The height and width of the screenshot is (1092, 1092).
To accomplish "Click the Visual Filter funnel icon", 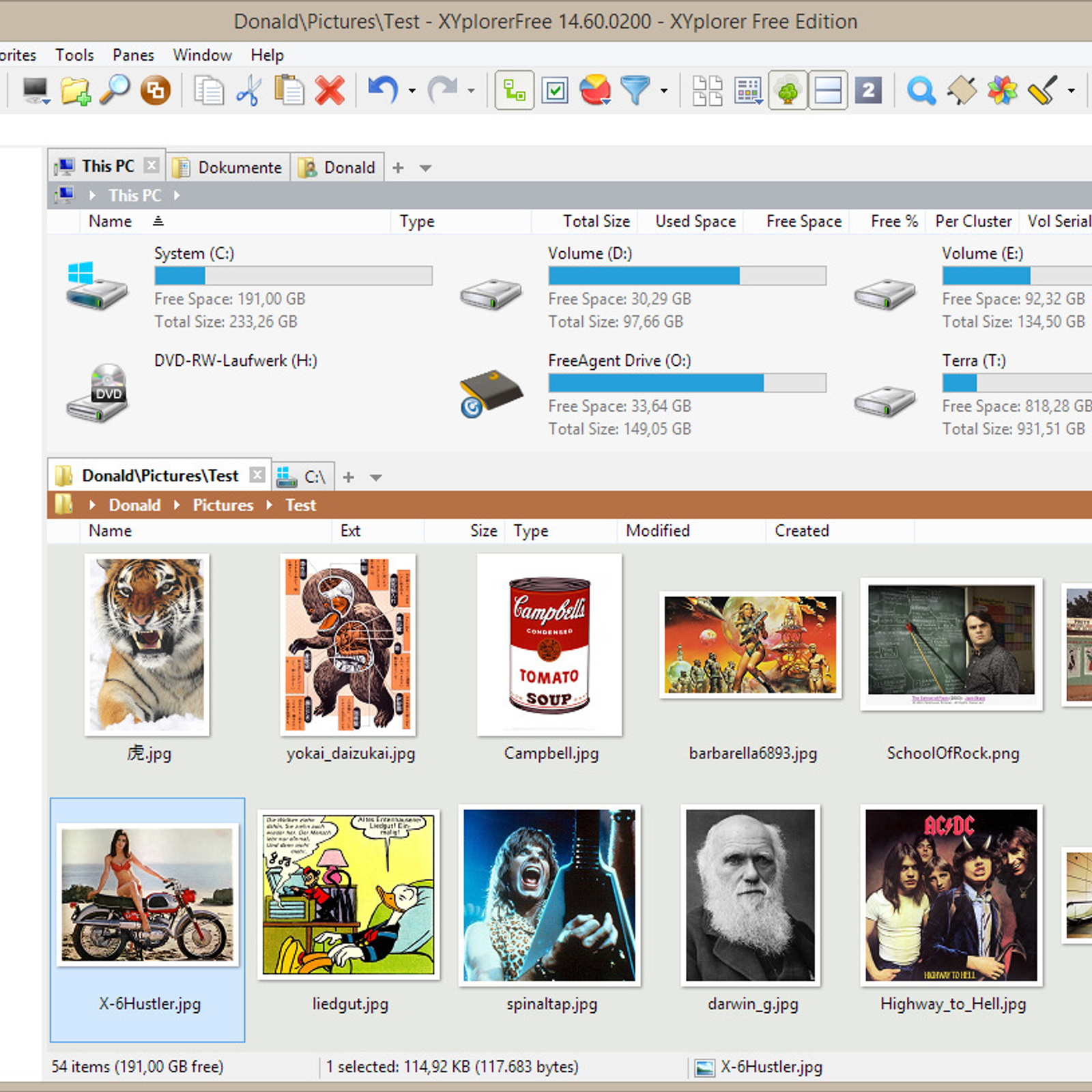I will tap(635, 90).
